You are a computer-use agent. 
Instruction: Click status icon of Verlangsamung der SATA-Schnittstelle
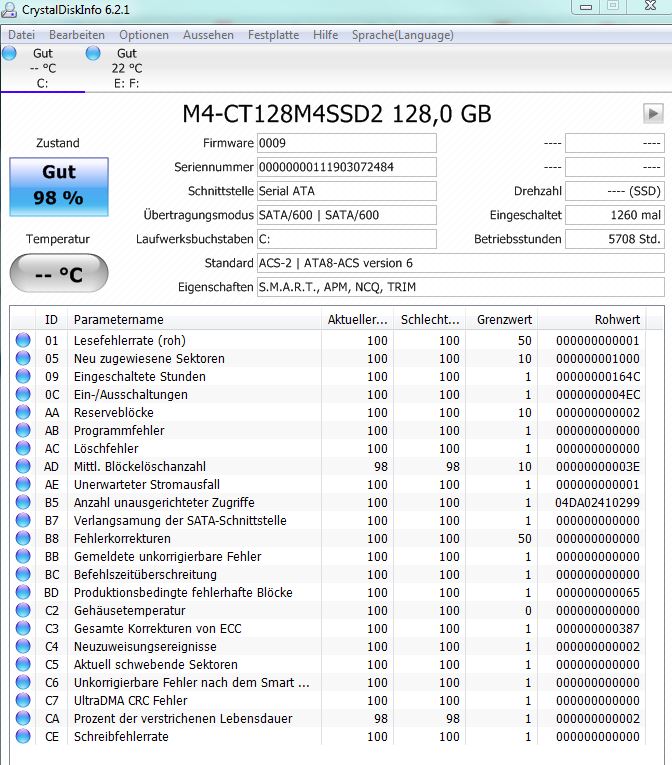point(23,520)
